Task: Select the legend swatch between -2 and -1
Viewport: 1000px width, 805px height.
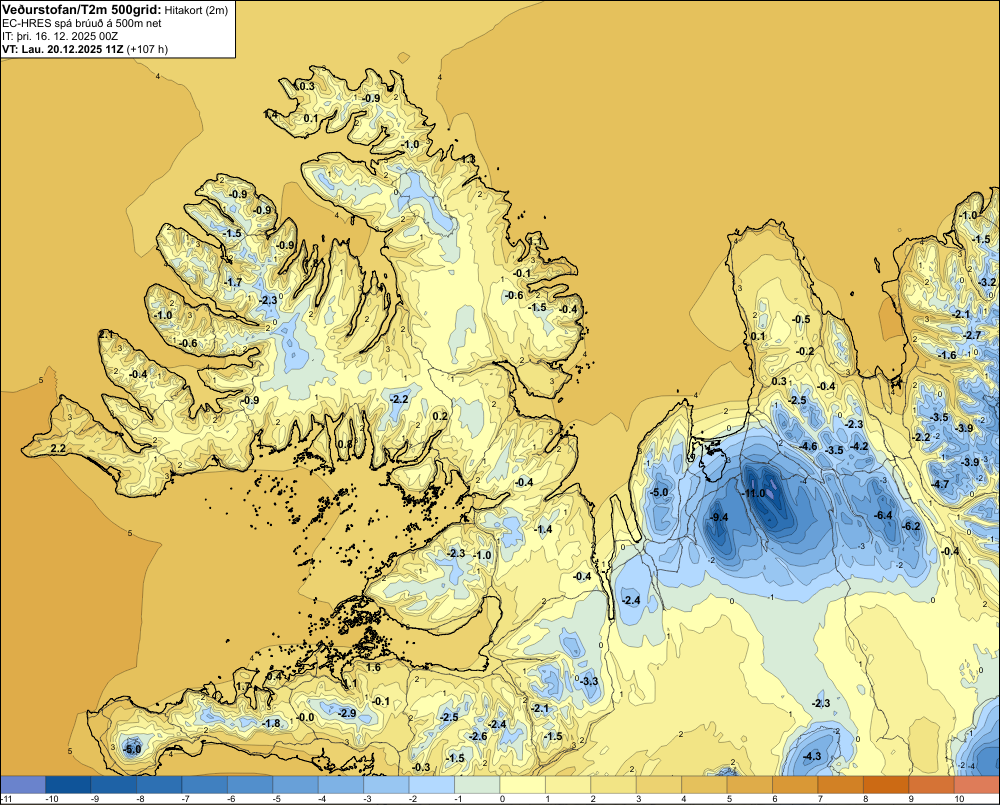Action: [x=432, y=784]
